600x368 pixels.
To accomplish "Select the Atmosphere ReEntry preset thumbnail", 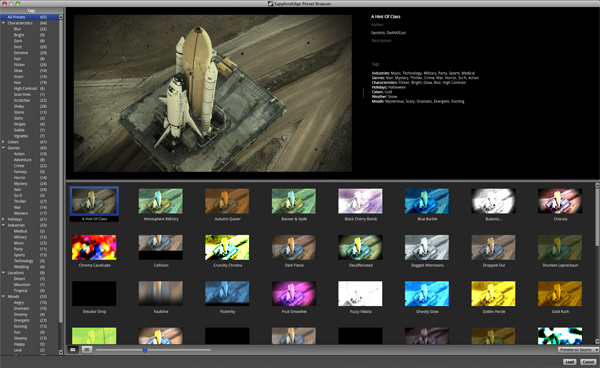I will (x=161, y=201).
